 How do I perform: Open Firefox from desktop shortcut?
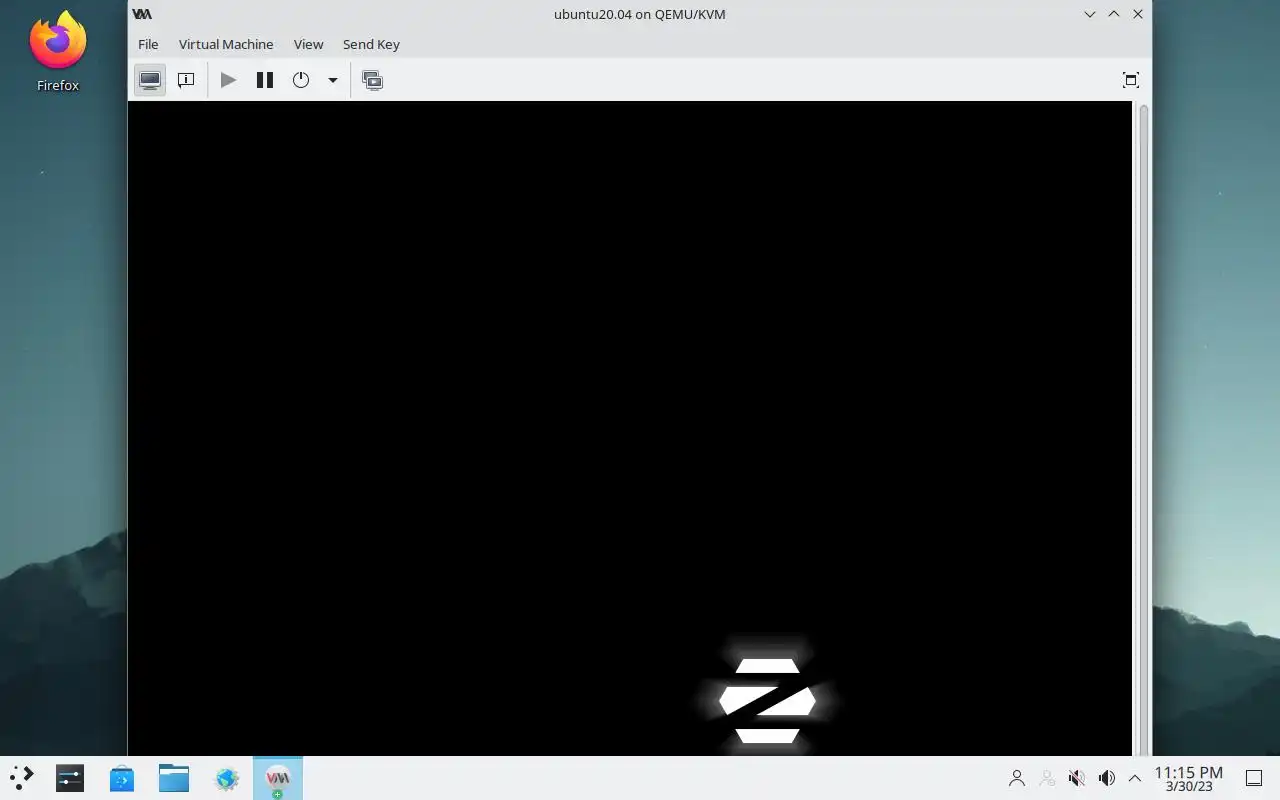pos(58,52)
